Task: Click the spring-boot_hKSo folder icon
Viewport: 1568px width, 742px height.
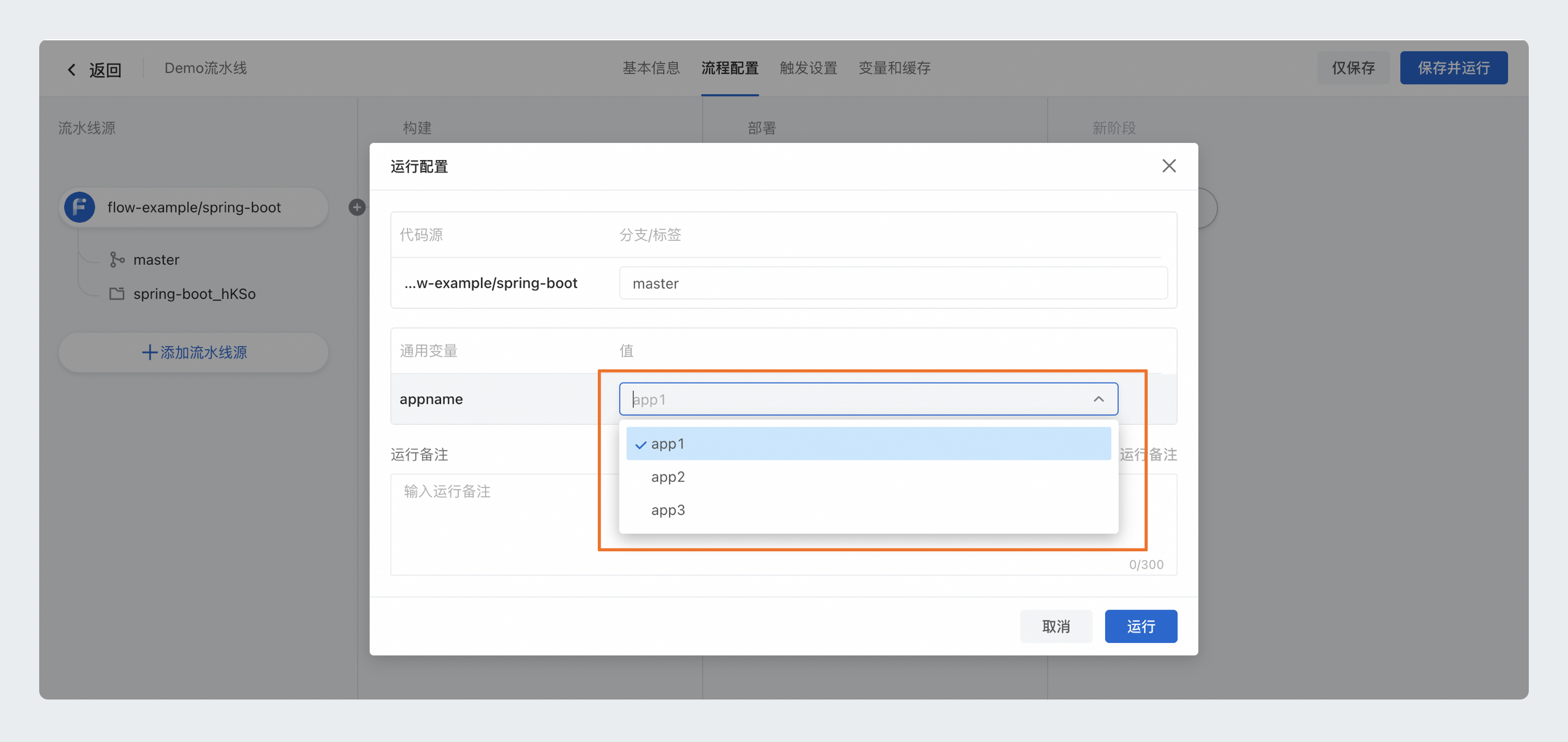Action: pyautogui.click(x=117, y=294)
